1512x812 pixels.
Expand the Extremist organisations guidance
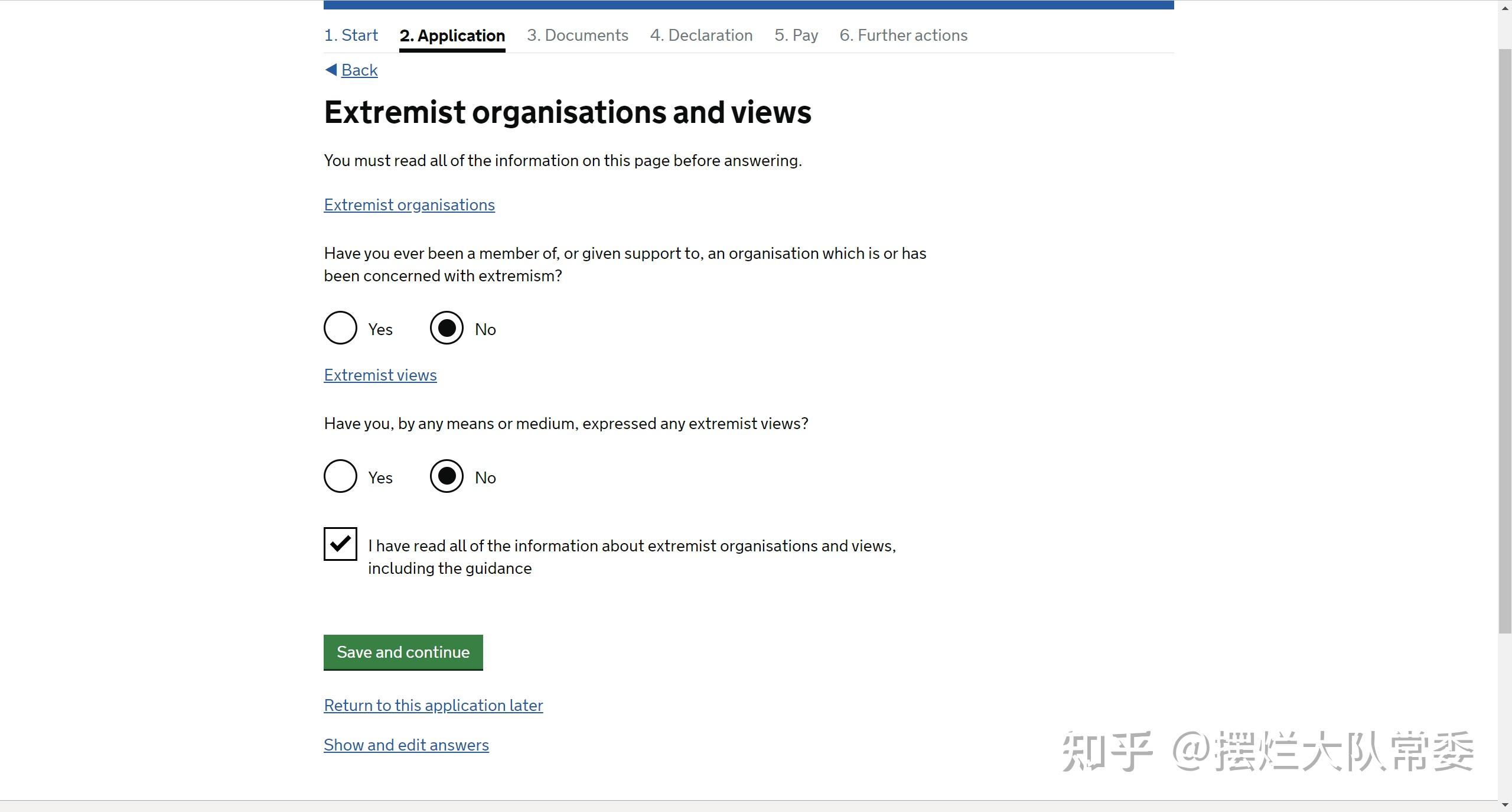(x=409, y=205)
